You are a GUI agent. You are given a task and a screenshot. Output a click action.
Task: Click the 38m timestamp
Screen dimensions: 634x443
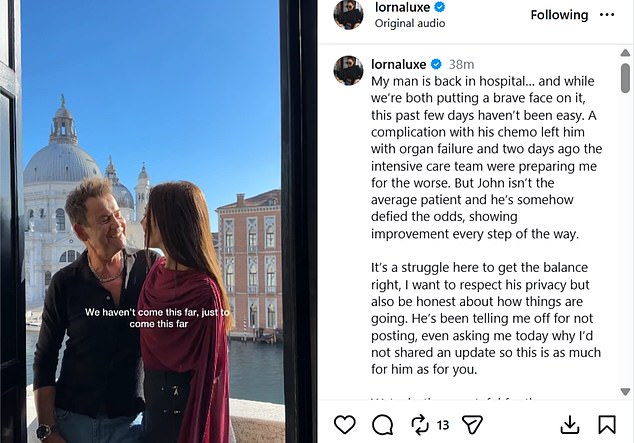462,64
